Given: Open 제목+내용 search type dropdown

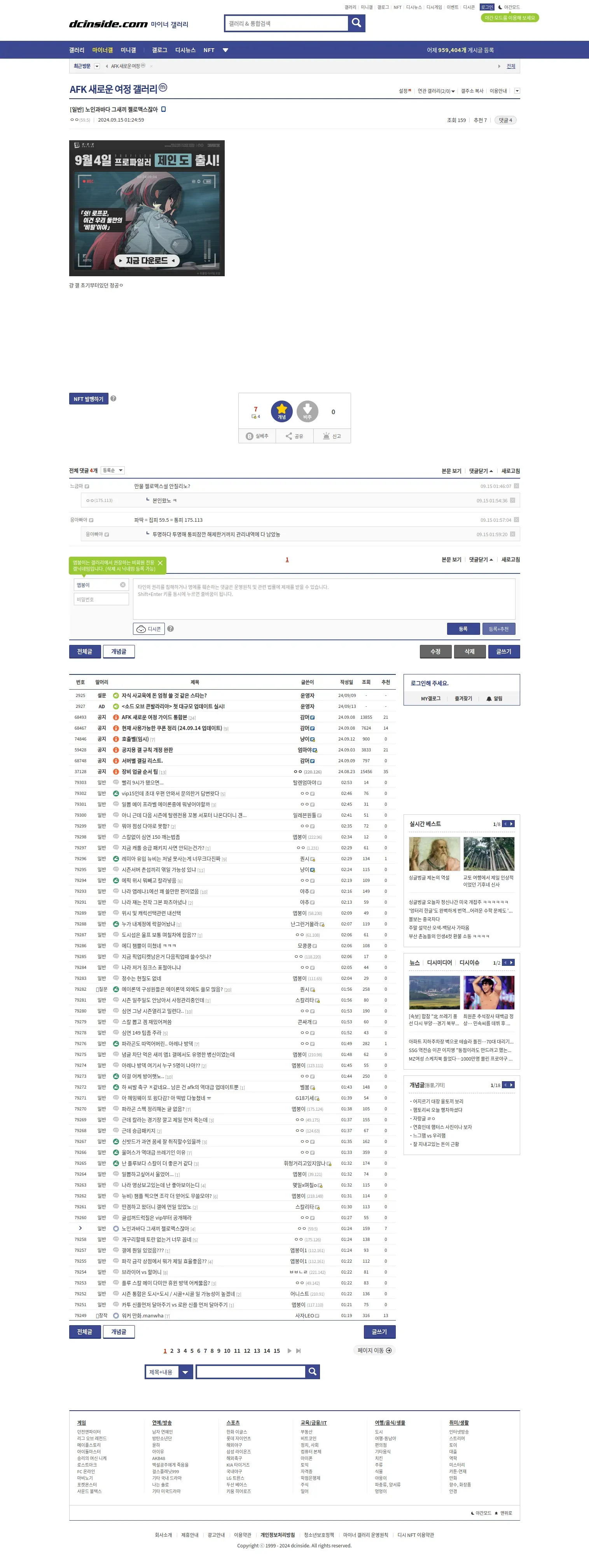Looking at the screenshot, I should point(170,1371).
